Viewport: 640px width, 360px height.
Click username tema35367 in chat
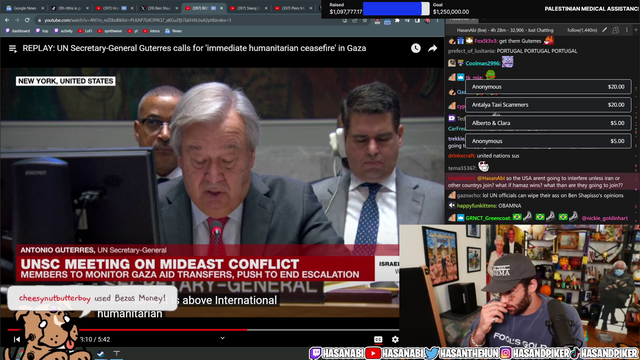pyautogui.click(x=462, y=168)
